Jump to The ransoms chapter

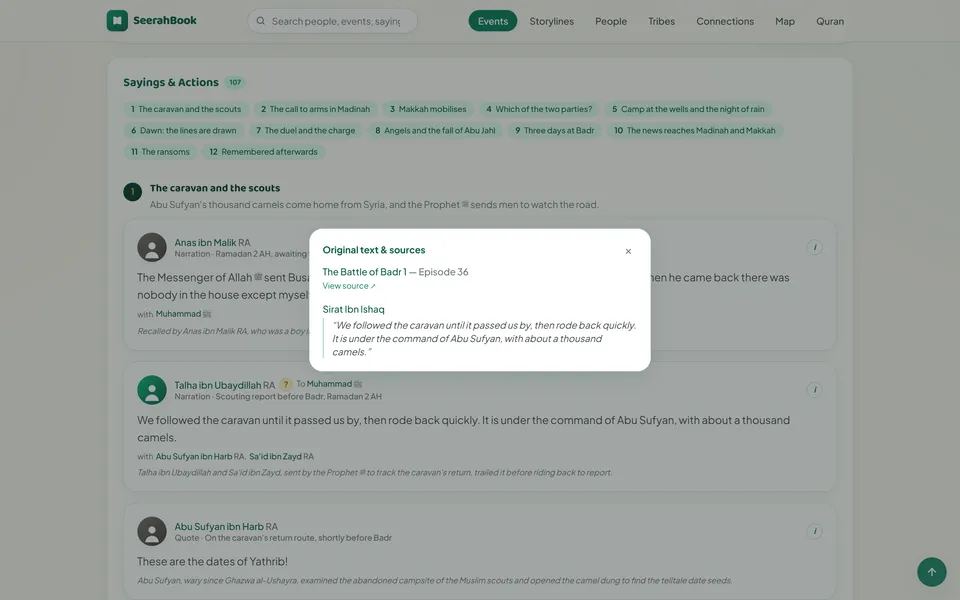click(x=160, y=152)
